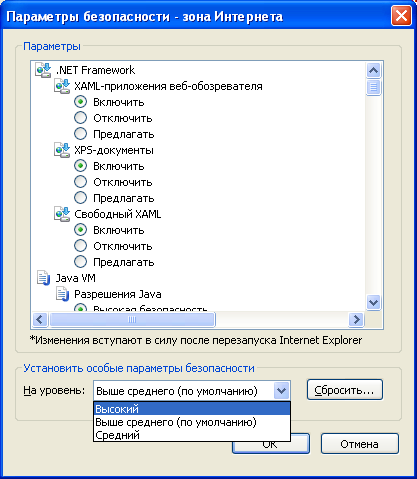Click the XPS-документы setting icon
The height and width of the screenshot is (479, 417).
point(62,150)
